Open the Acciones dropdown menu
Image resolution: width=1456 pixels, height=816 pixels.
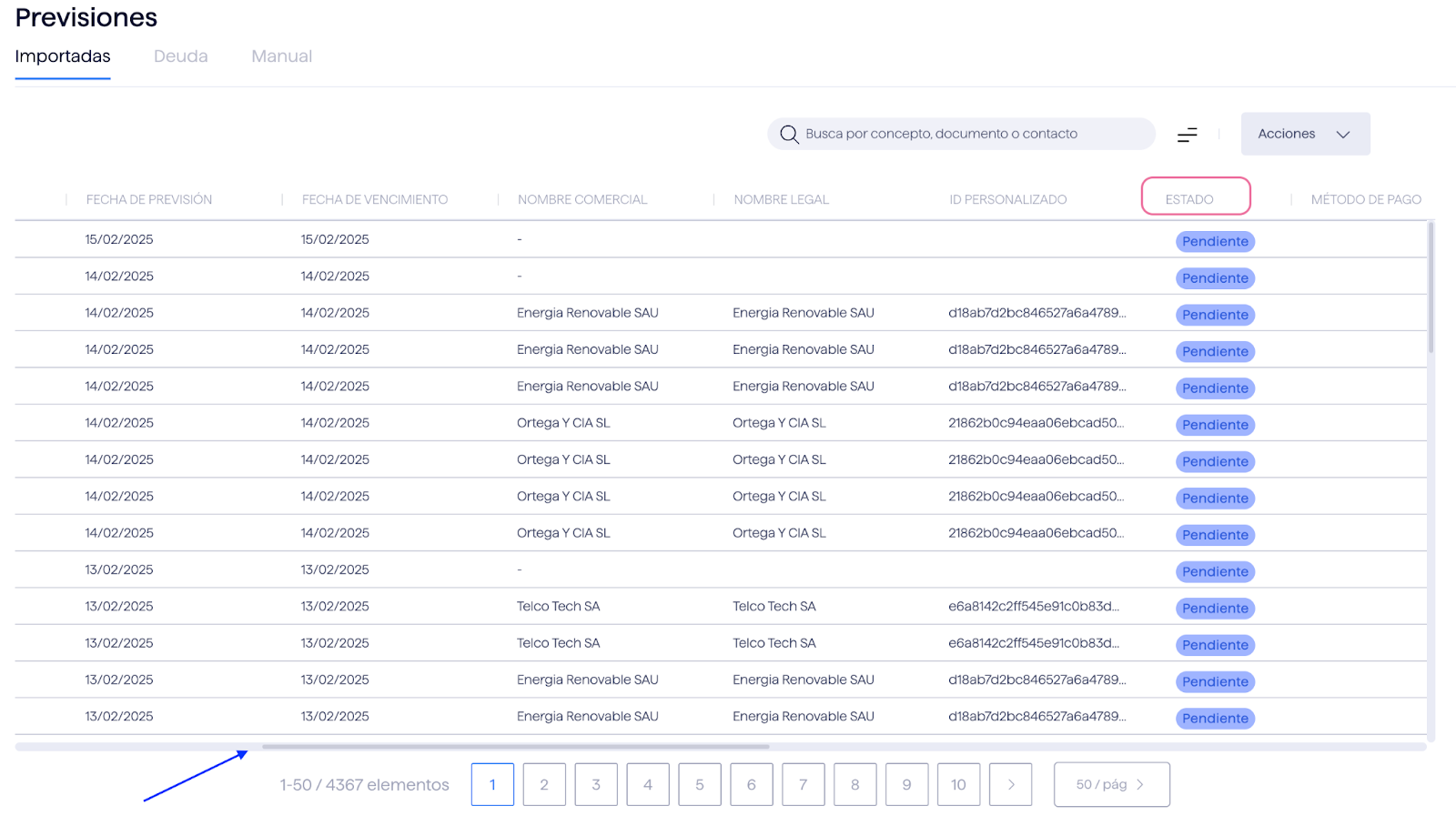click(x=1304, y=134)
